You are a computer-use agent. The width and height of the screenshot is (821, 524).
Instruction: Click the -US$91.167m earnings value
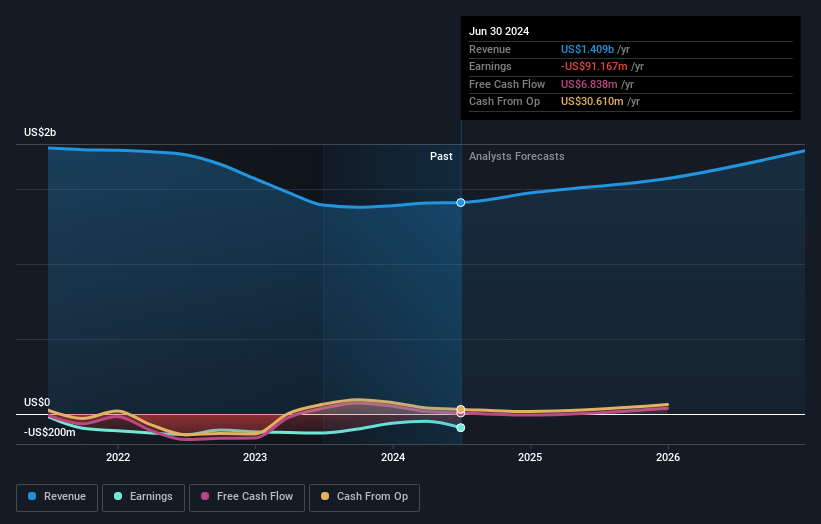594,66
